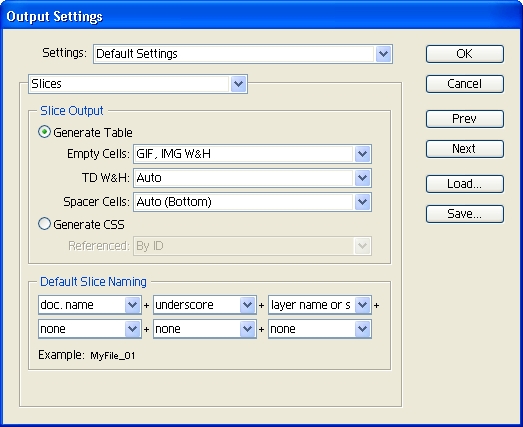Select the Generate CSS radio button
523x427 pixels.
click(44, 224)
